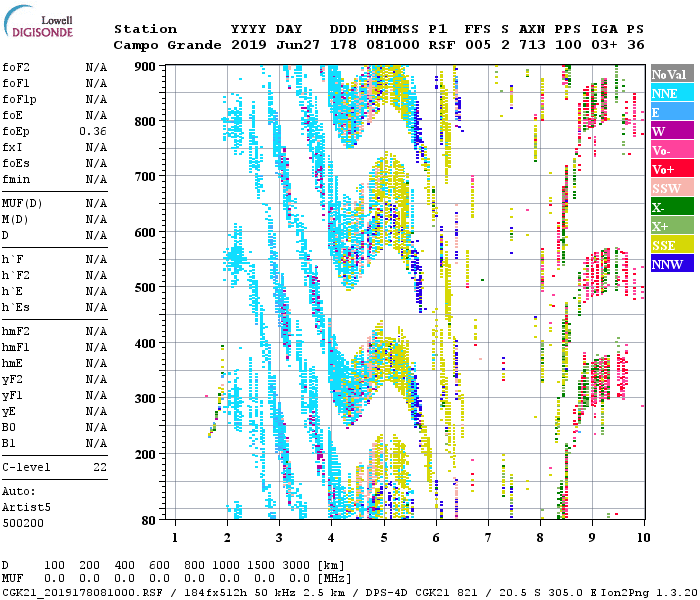
Task: Select the Vo- pink legend swatch
Action: click(x=672, y=150)
